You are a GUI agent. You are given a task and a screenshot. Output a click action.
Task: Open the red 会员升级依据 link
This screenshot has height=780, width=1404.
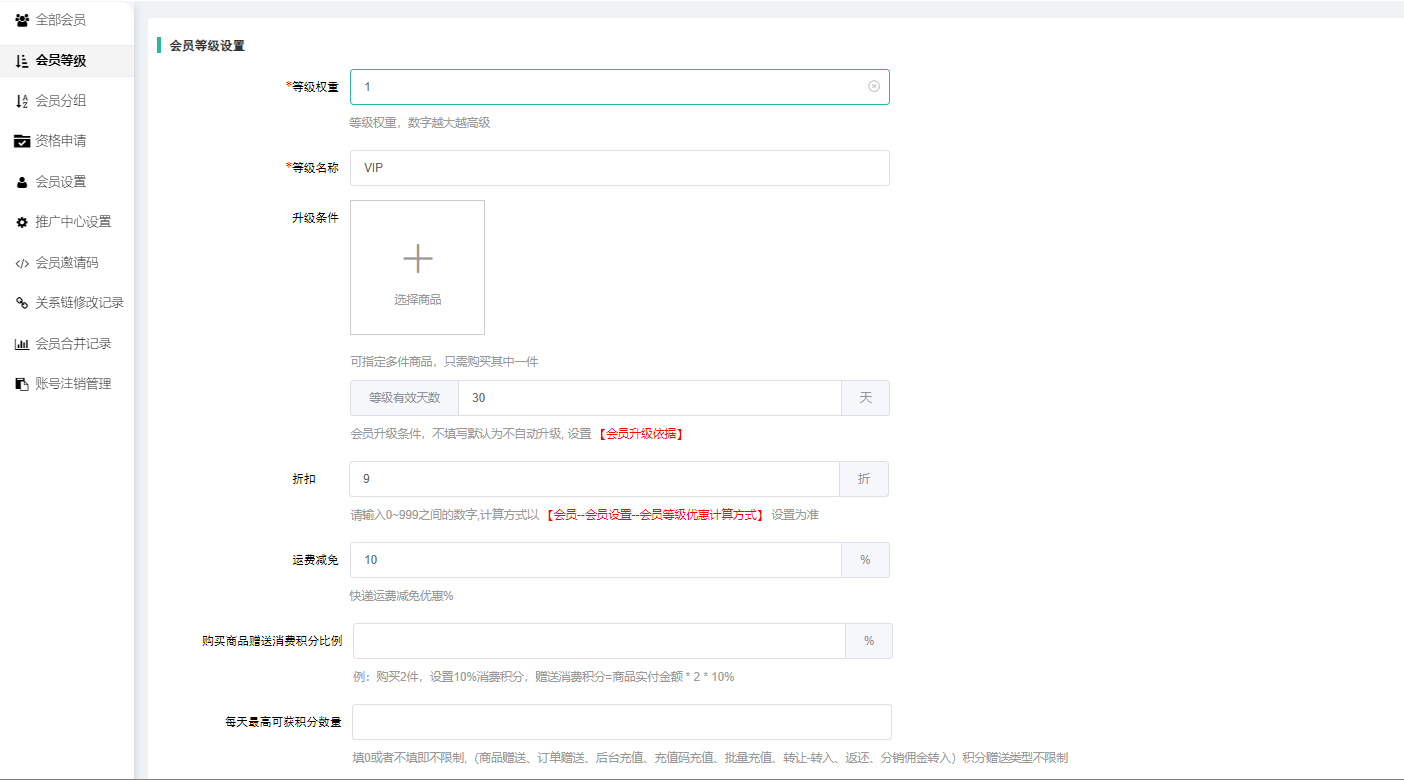[641, 434]
